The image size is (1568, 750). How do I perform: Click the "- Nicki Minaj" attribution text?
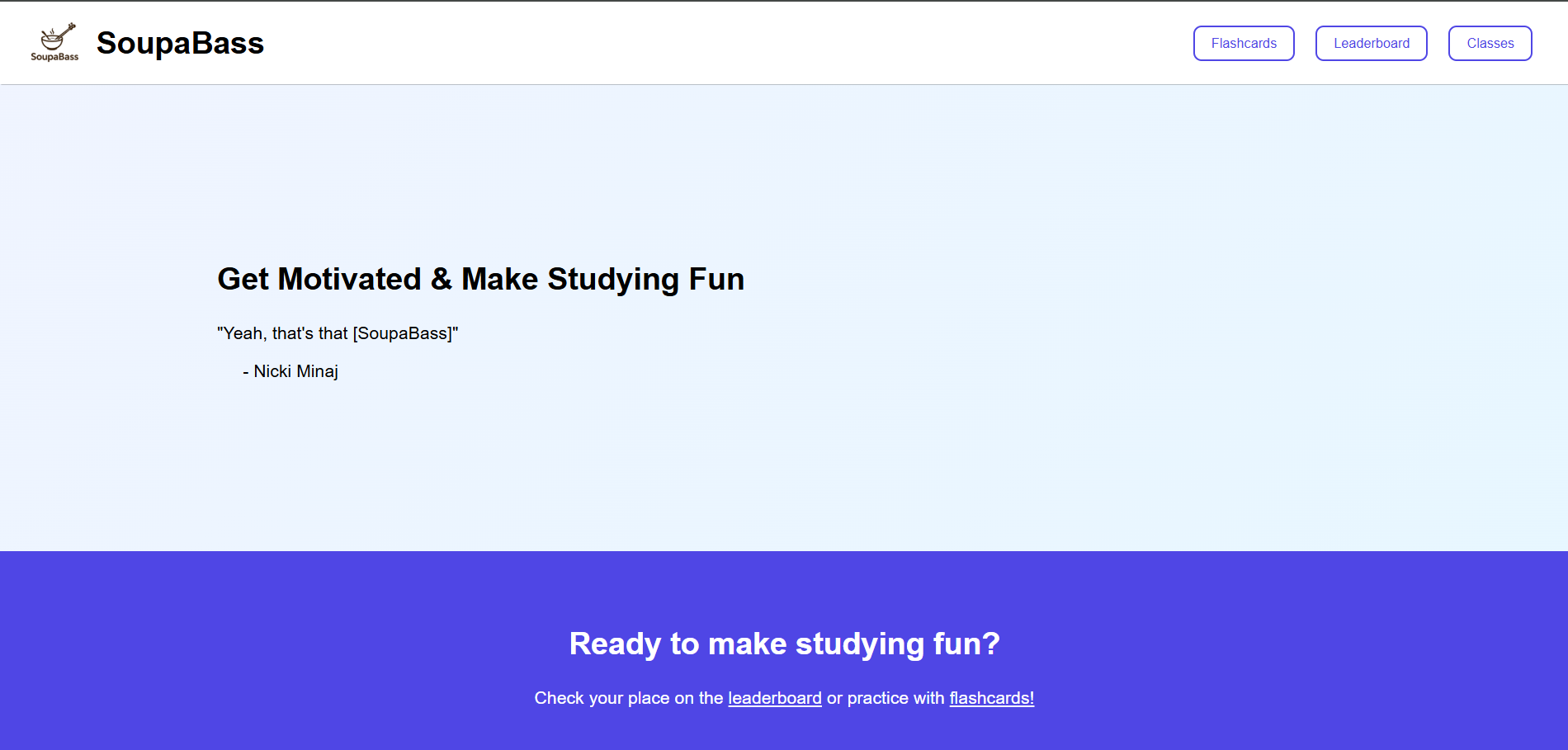290,371
